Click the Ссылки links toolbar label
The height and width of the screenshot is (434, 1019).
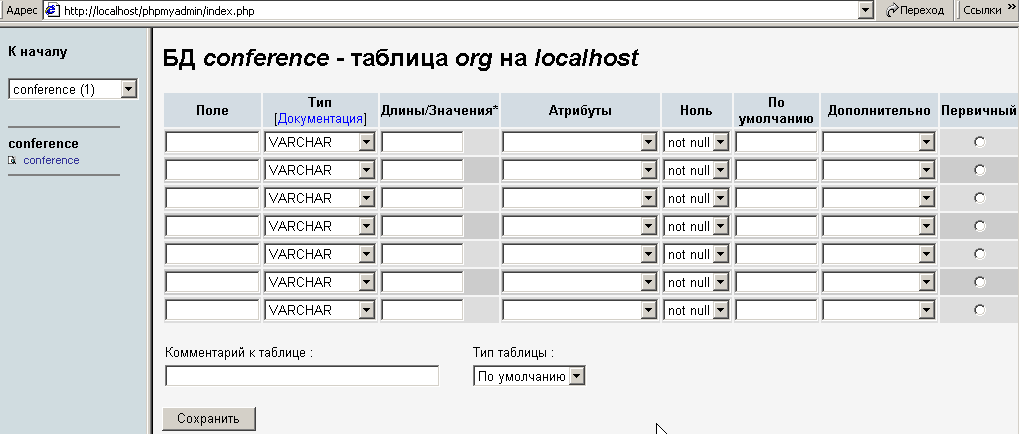coord(982,10)
